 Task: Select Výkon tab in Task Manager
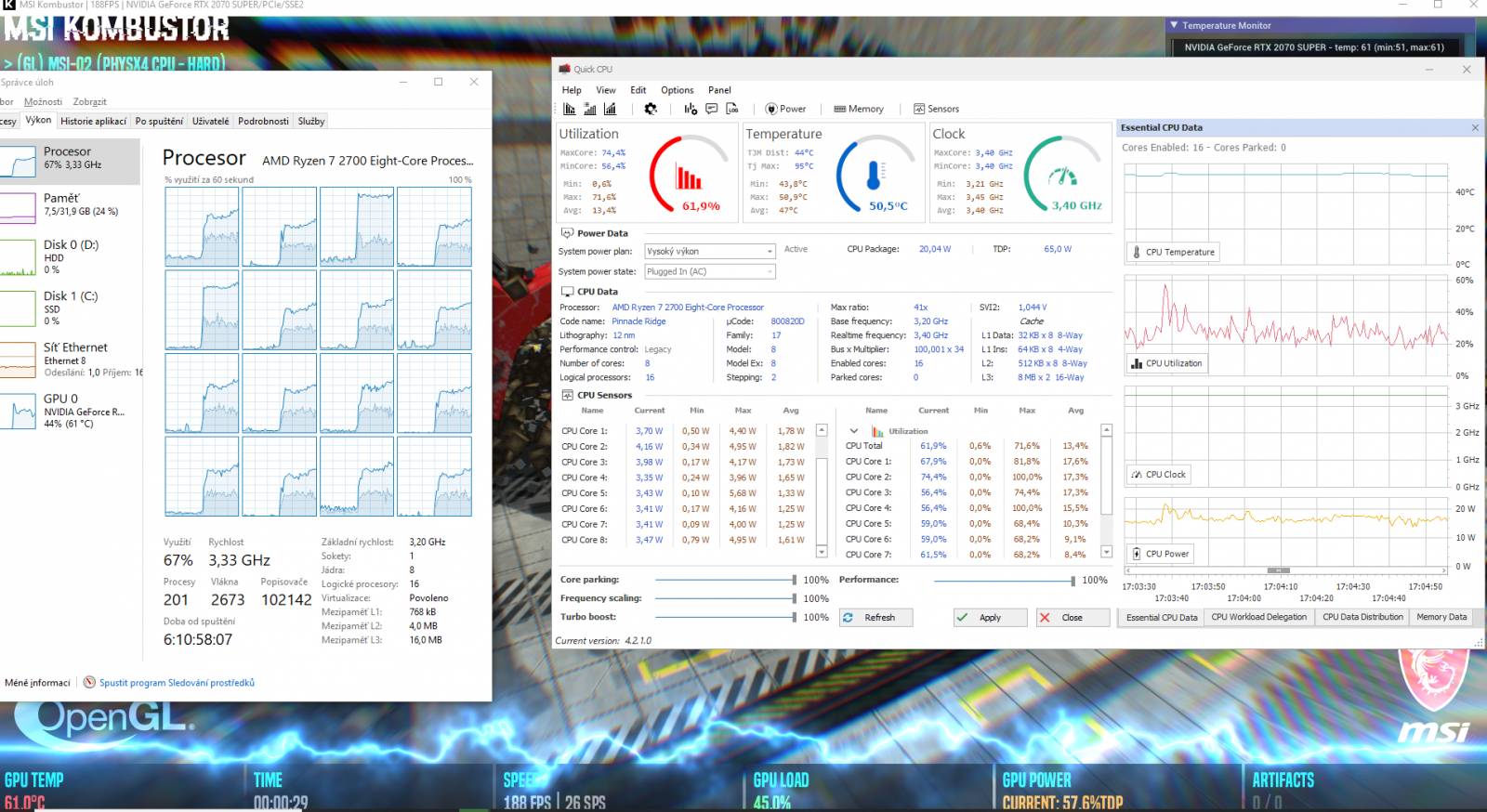[x=38, y=120]
